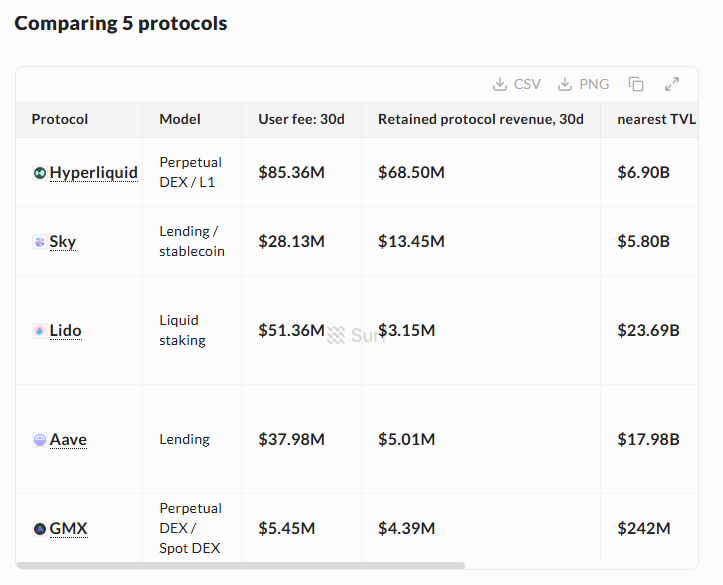The height and width of the screenshot is (585, 723).
Task: Select the $23.69B TVL cell
Action: (649, 331)
